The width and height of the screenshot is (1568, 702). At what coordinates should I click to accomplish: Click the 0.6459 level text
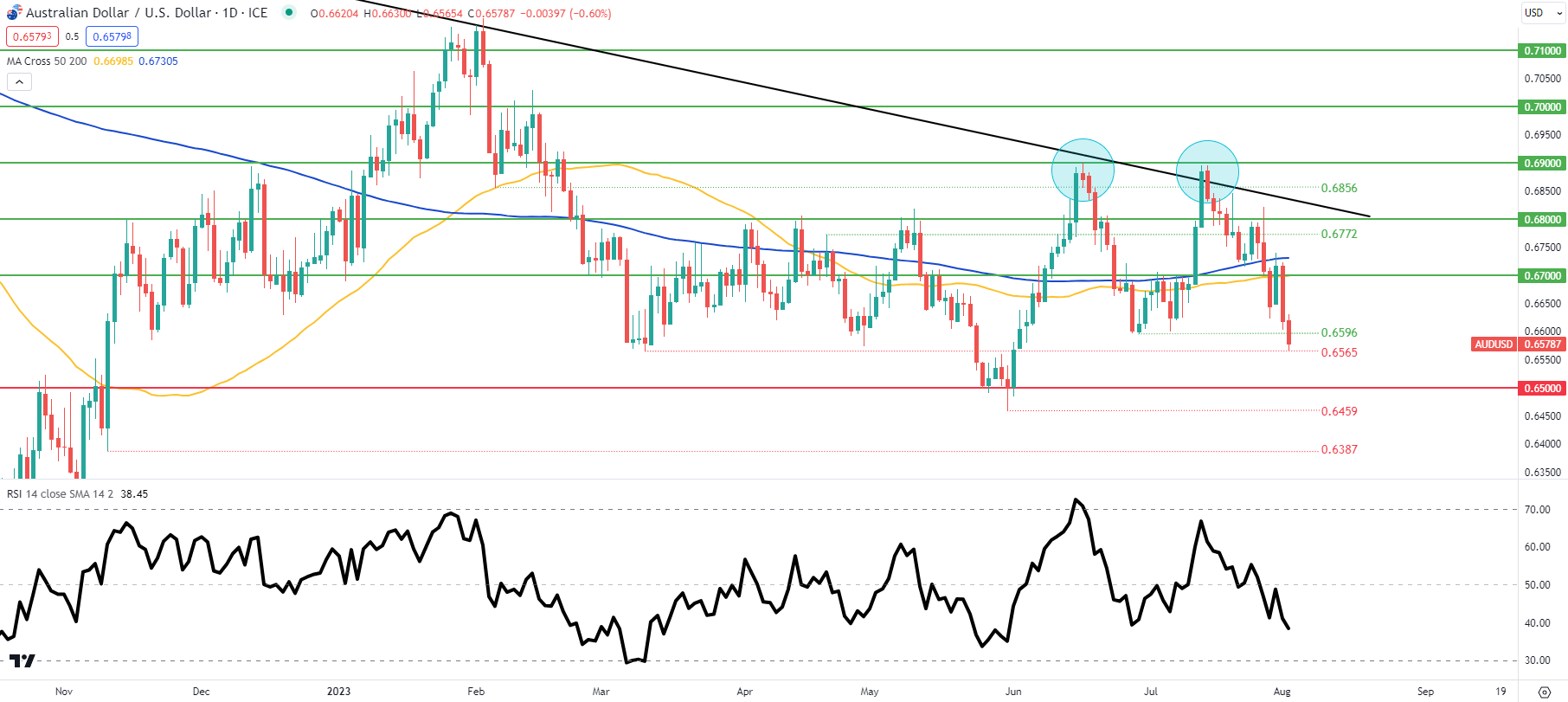pos(1339,411)
